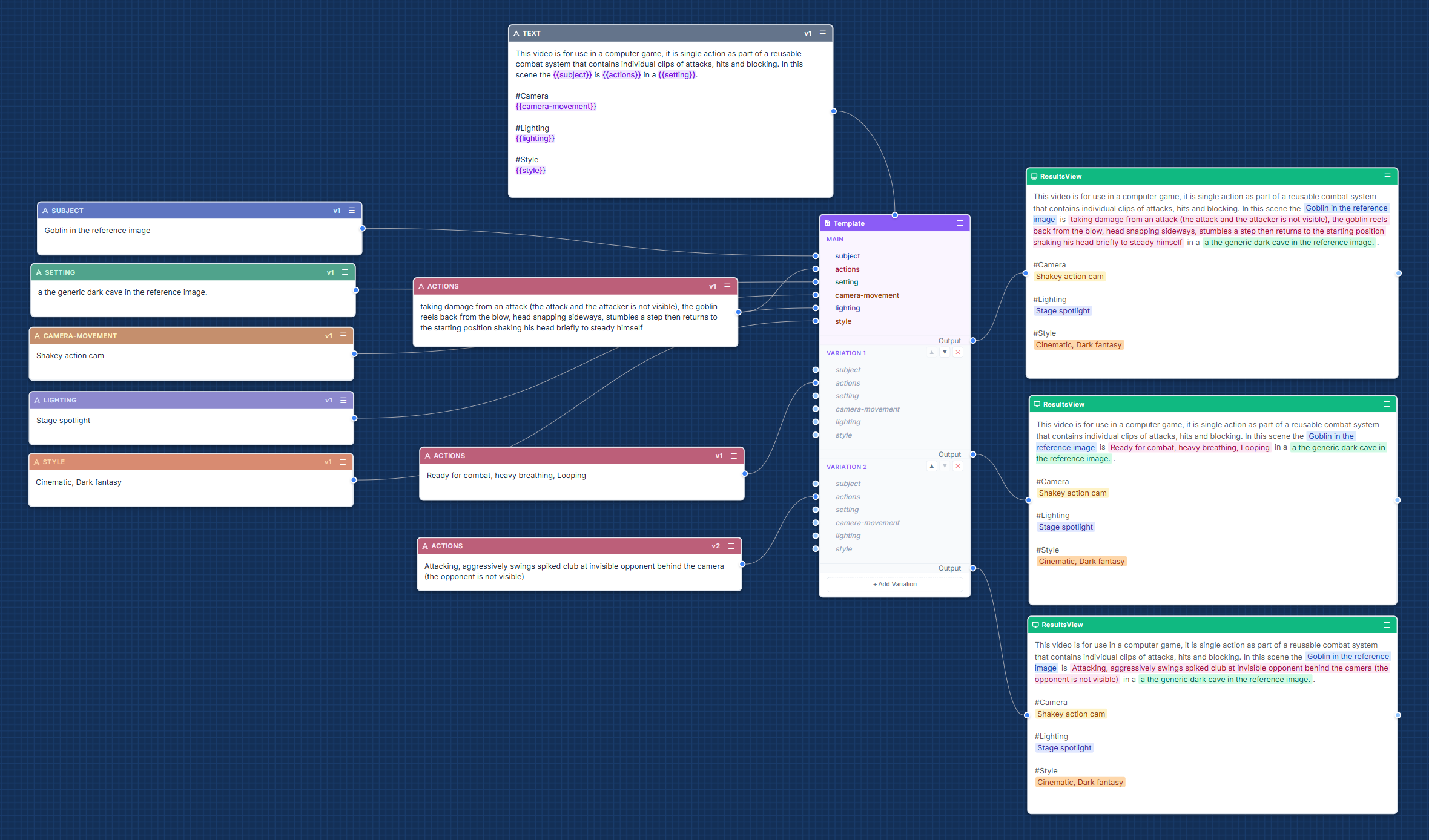Select the MAIN subject input row
Screen dimensions: 1429x840
click(847, 256)
